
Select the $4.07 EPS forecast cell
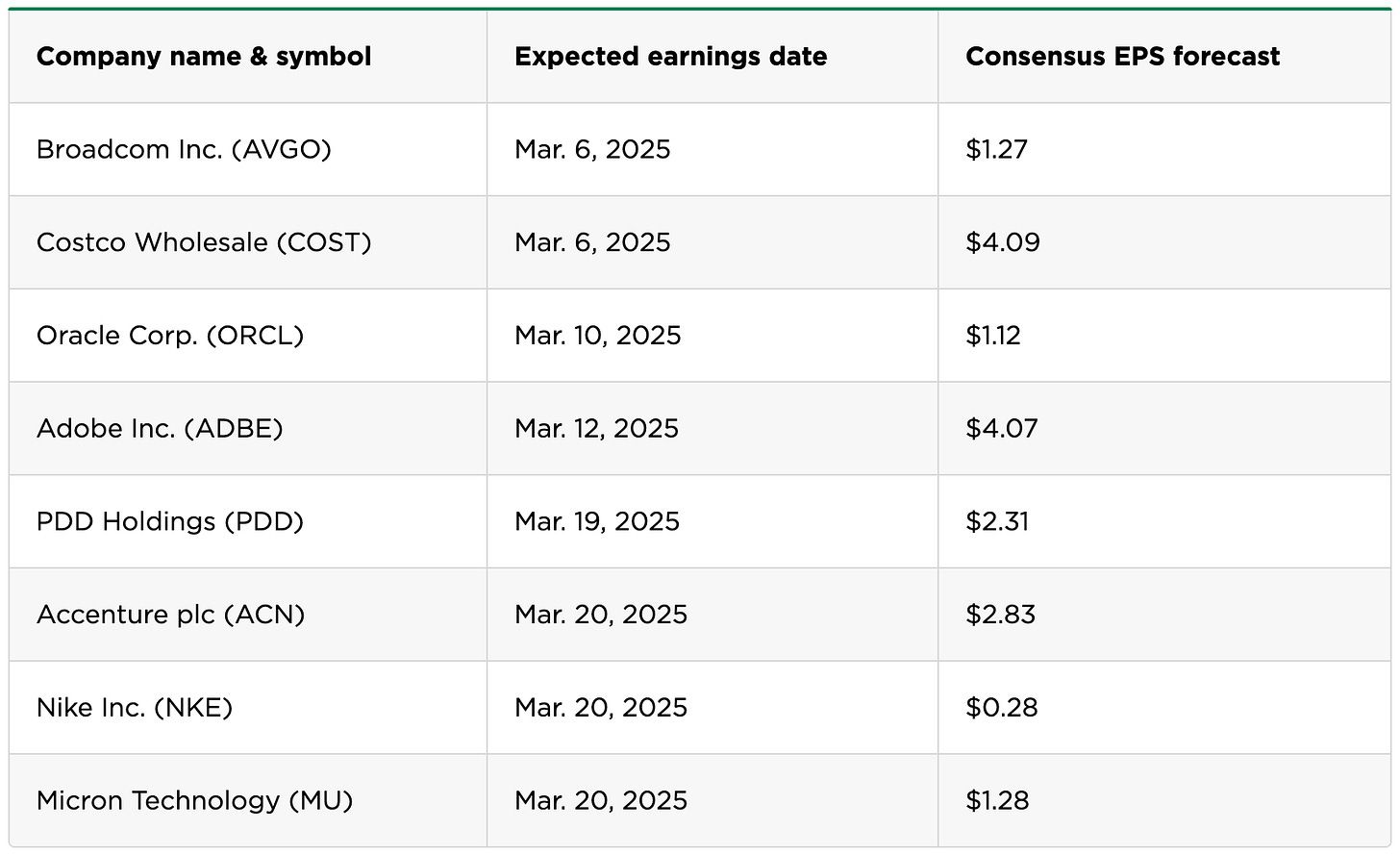click(x=1001, y=429)
